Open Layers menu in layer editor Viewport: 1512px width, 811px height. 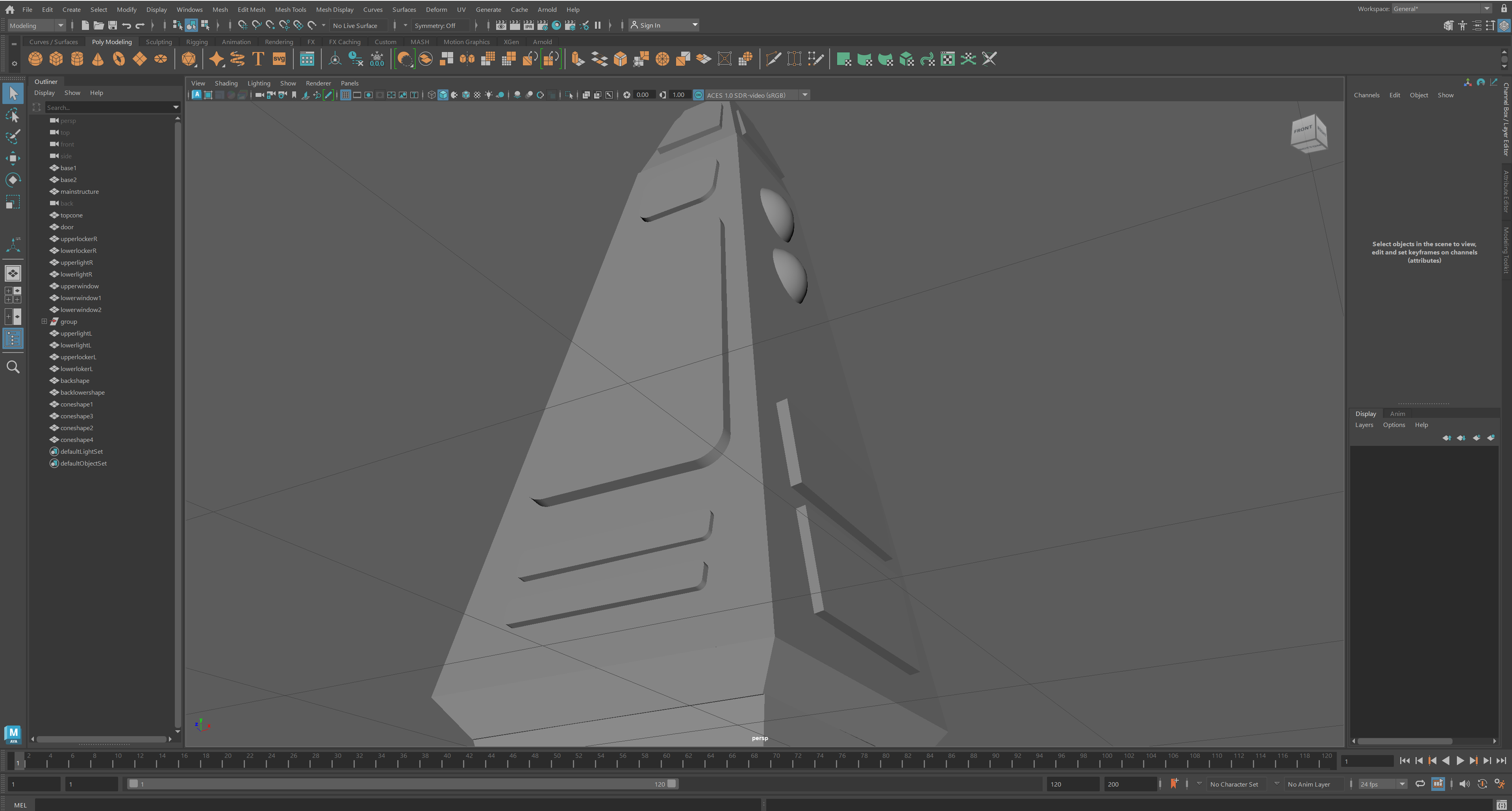(x=1364, y=425)
